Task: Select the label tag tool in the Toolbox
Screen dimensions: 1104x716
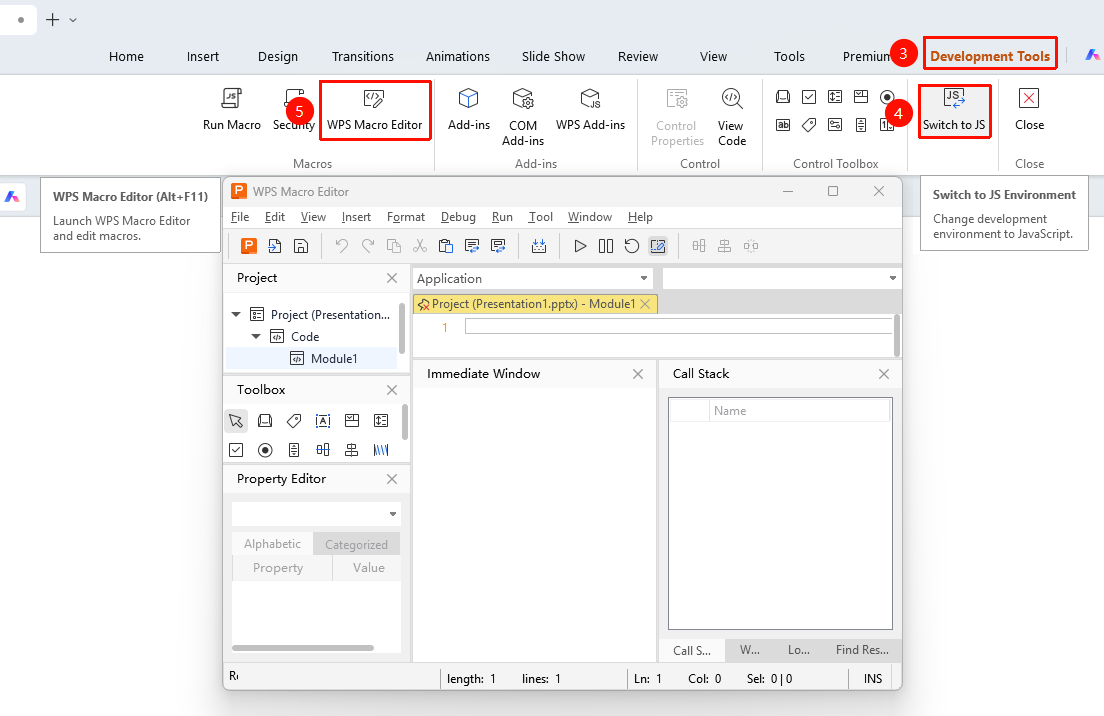Action: [x=294, y=421]
